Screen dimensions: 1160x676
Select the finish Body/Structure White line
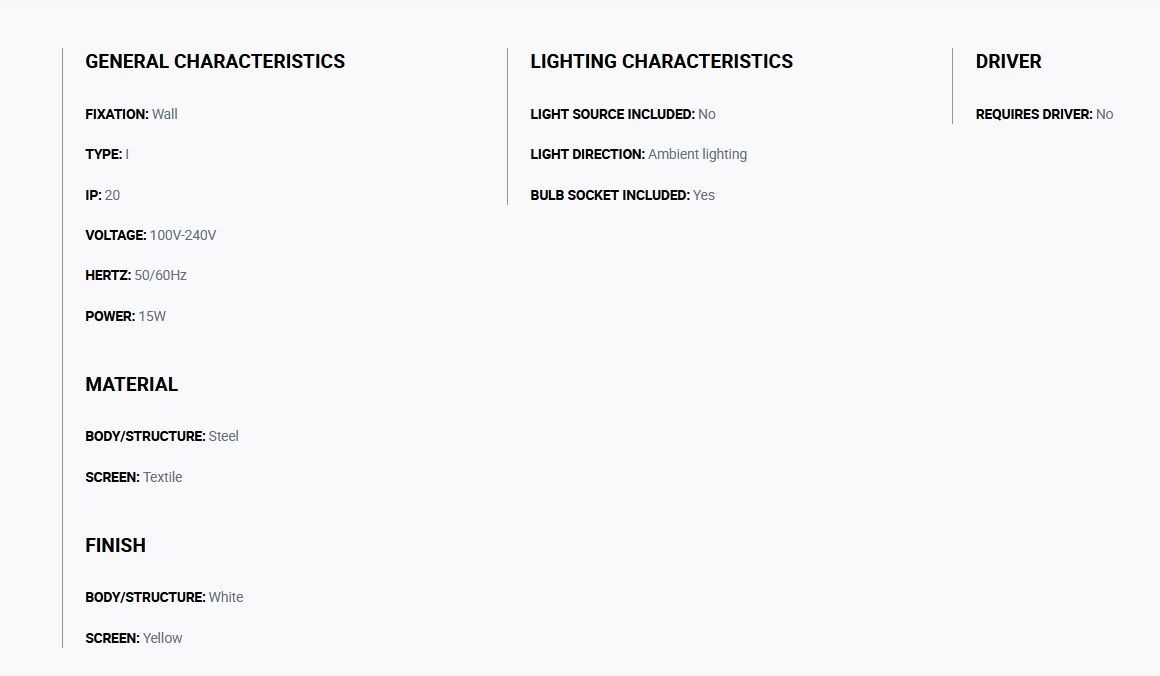click(x=164, y=597)
